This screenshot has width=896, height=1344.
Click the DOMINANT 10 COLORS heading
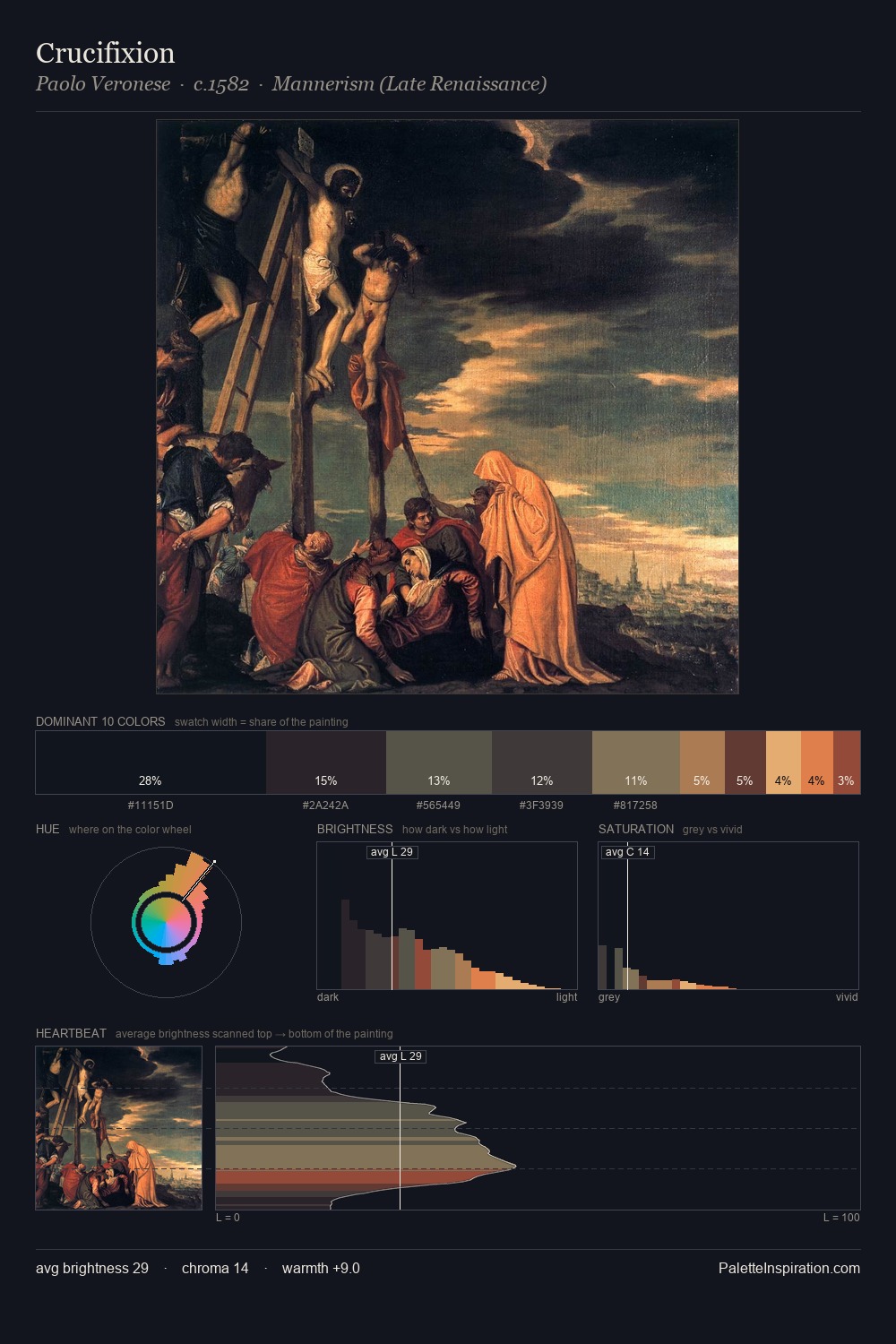coord(100,721)
